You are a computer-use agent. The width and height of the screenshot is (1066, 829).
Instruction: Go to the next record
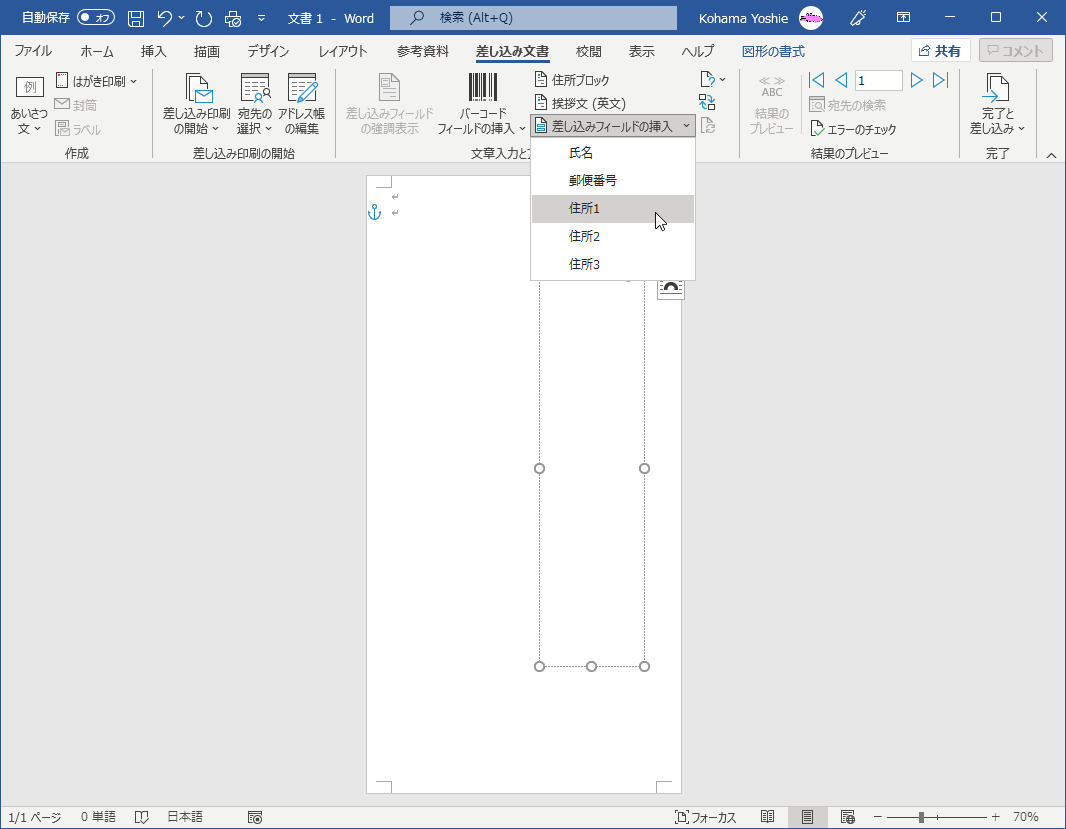tap(916, 80)
